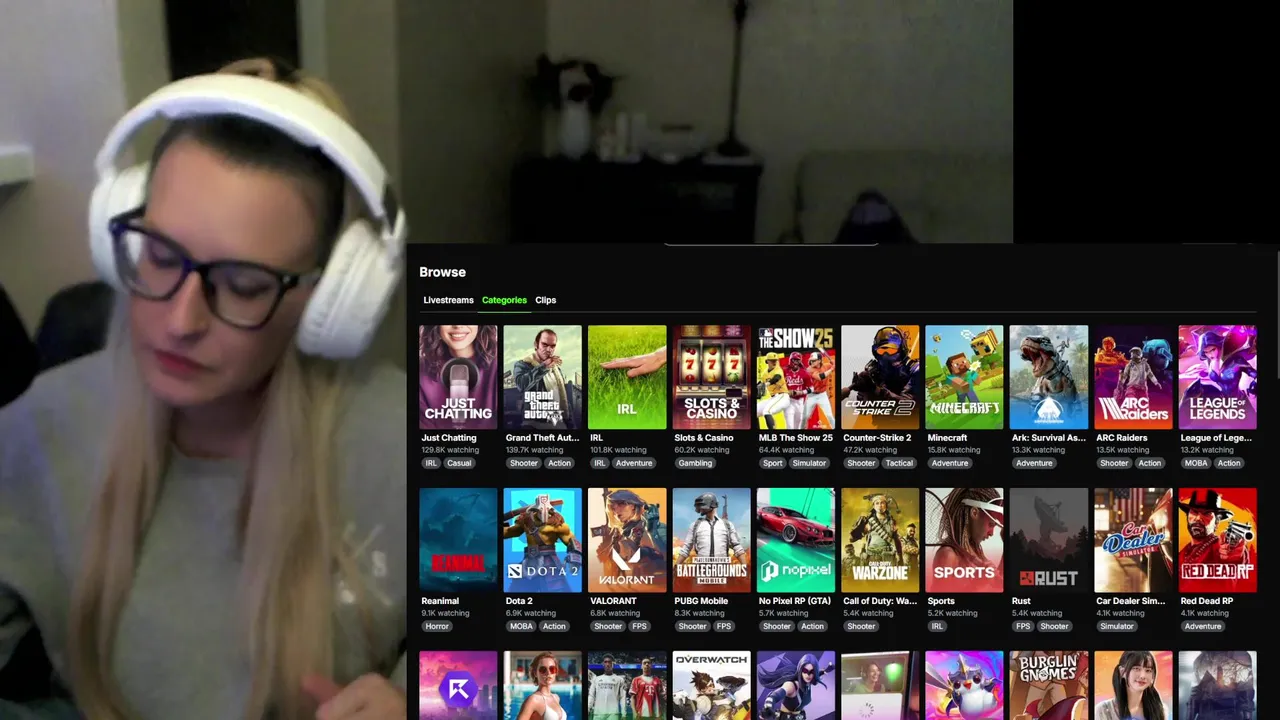Viewport: 1280px width, 720px height.
Task: Open the Burglin' Gnomes cover
Action: 1048,686
